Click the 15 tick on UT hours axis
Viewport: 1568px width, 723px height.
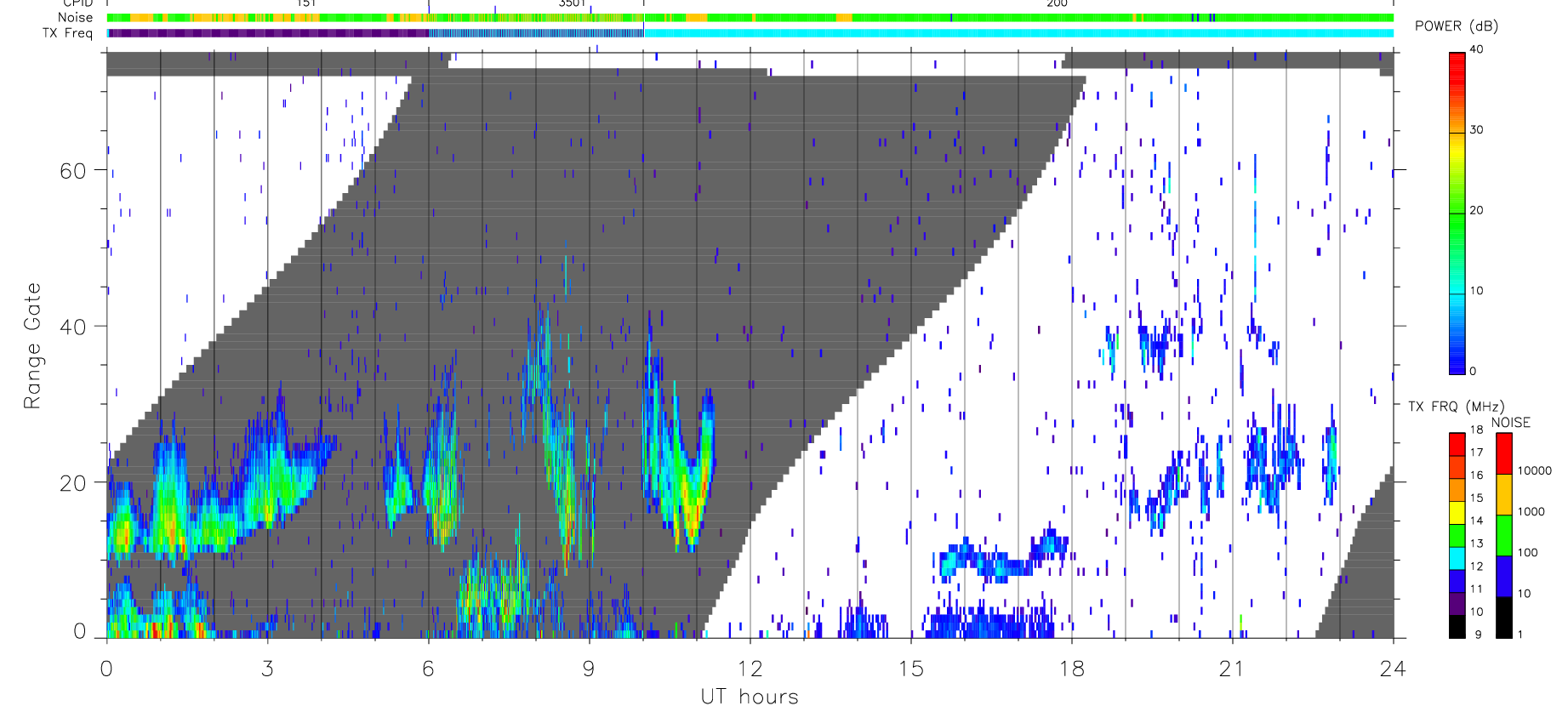[910, 669]
